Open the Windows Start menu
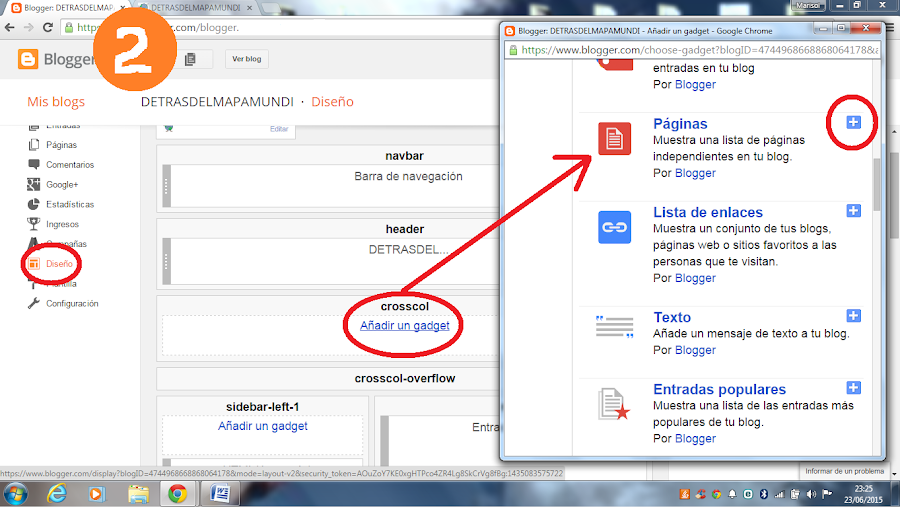This screenshot has width=900, height=508. pyautogui.click(x=15, y=494)
